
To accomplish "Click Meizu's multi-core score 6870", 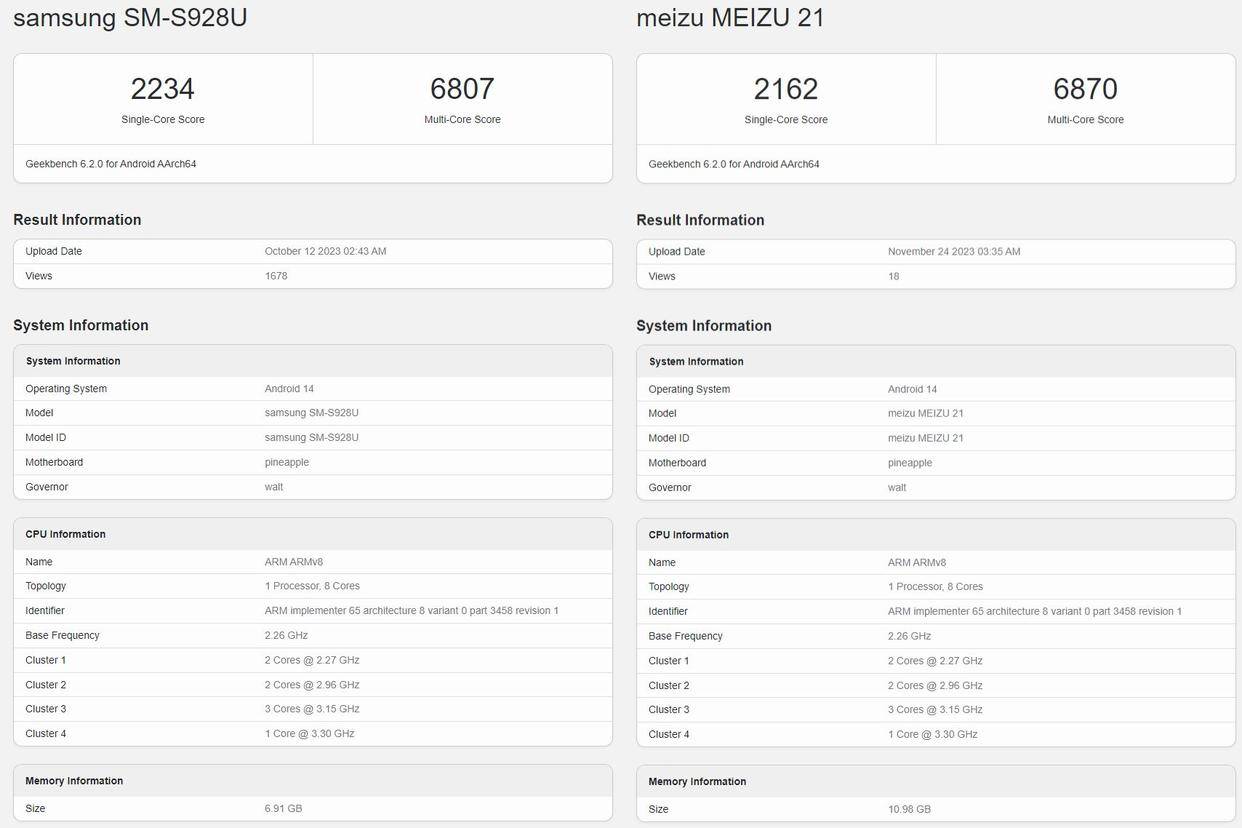I will 1085,89.
